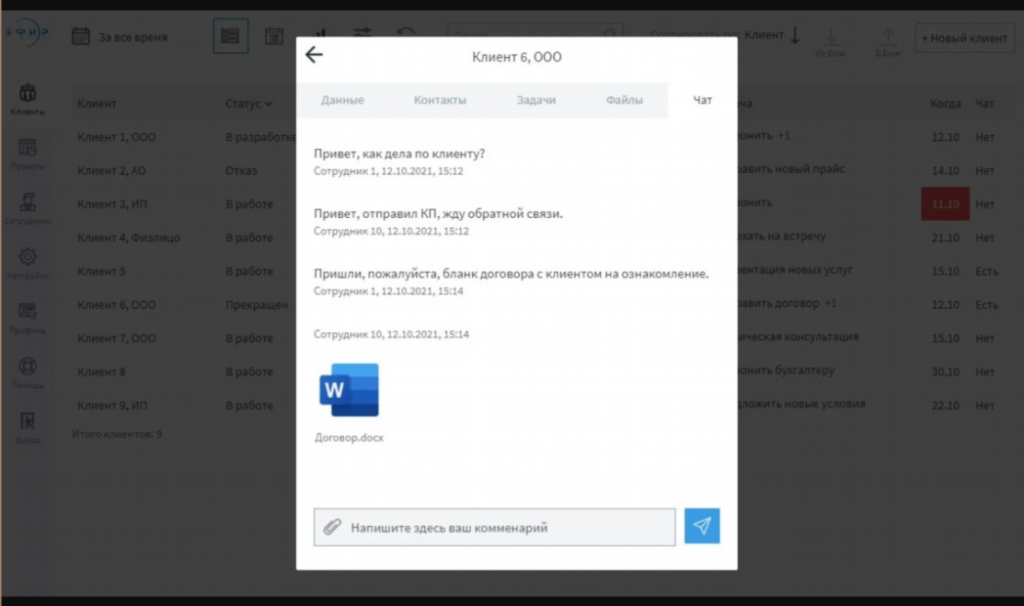Switch to the Данные tab

[342, 100]
